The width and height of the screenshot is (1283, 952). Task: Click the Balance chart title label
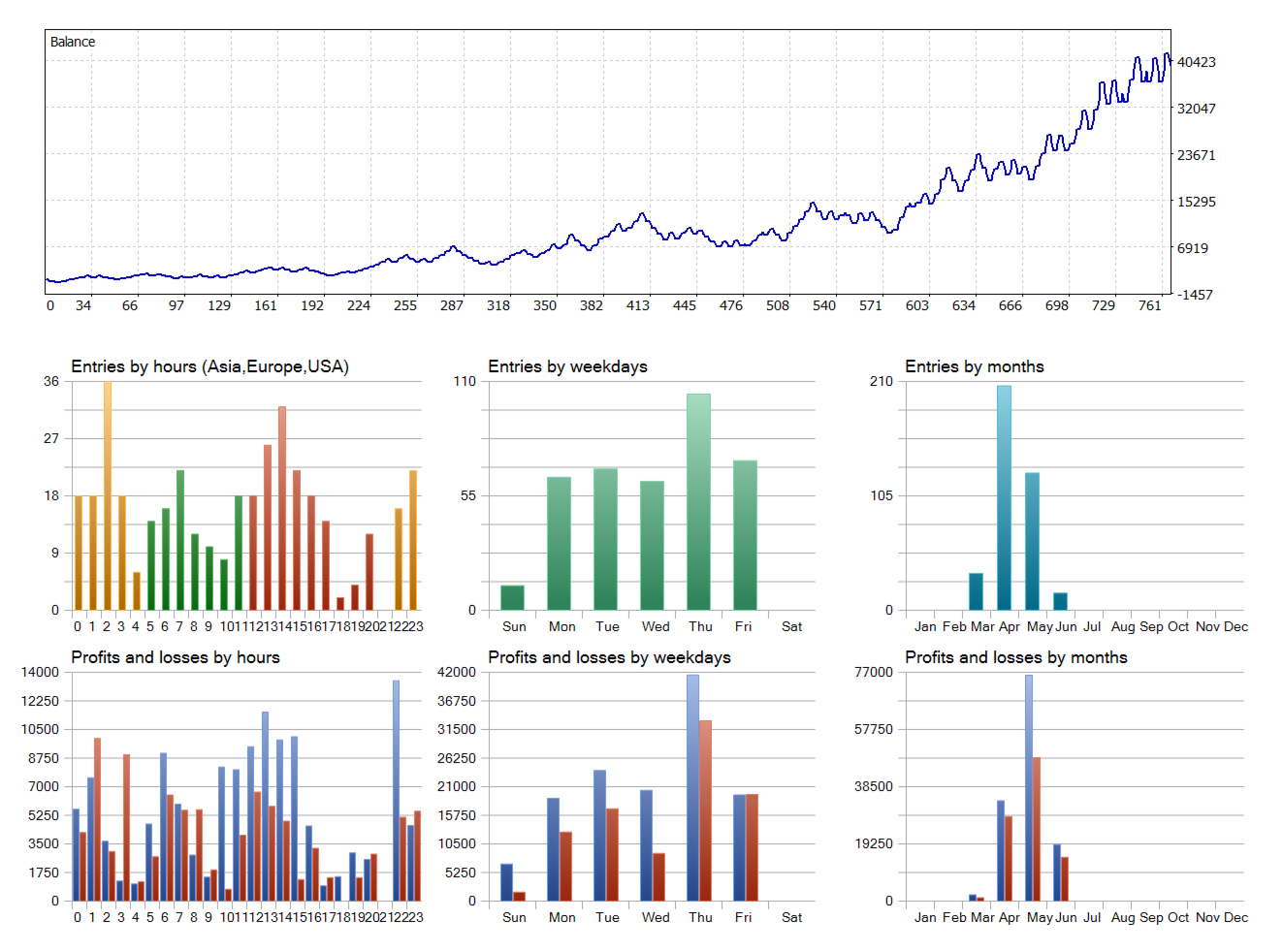[x=73, y=42]
